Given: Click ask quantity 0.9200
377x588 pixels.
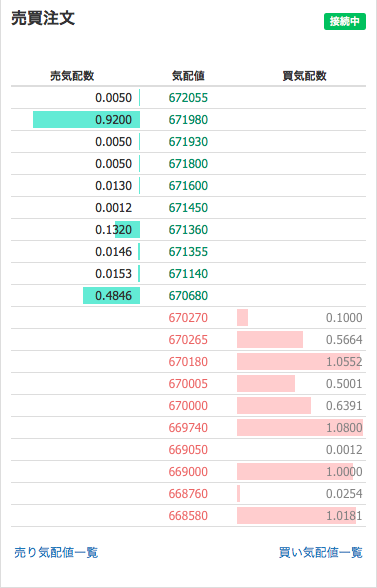Looking at the screenshot, I should click(x=114, y=120).
